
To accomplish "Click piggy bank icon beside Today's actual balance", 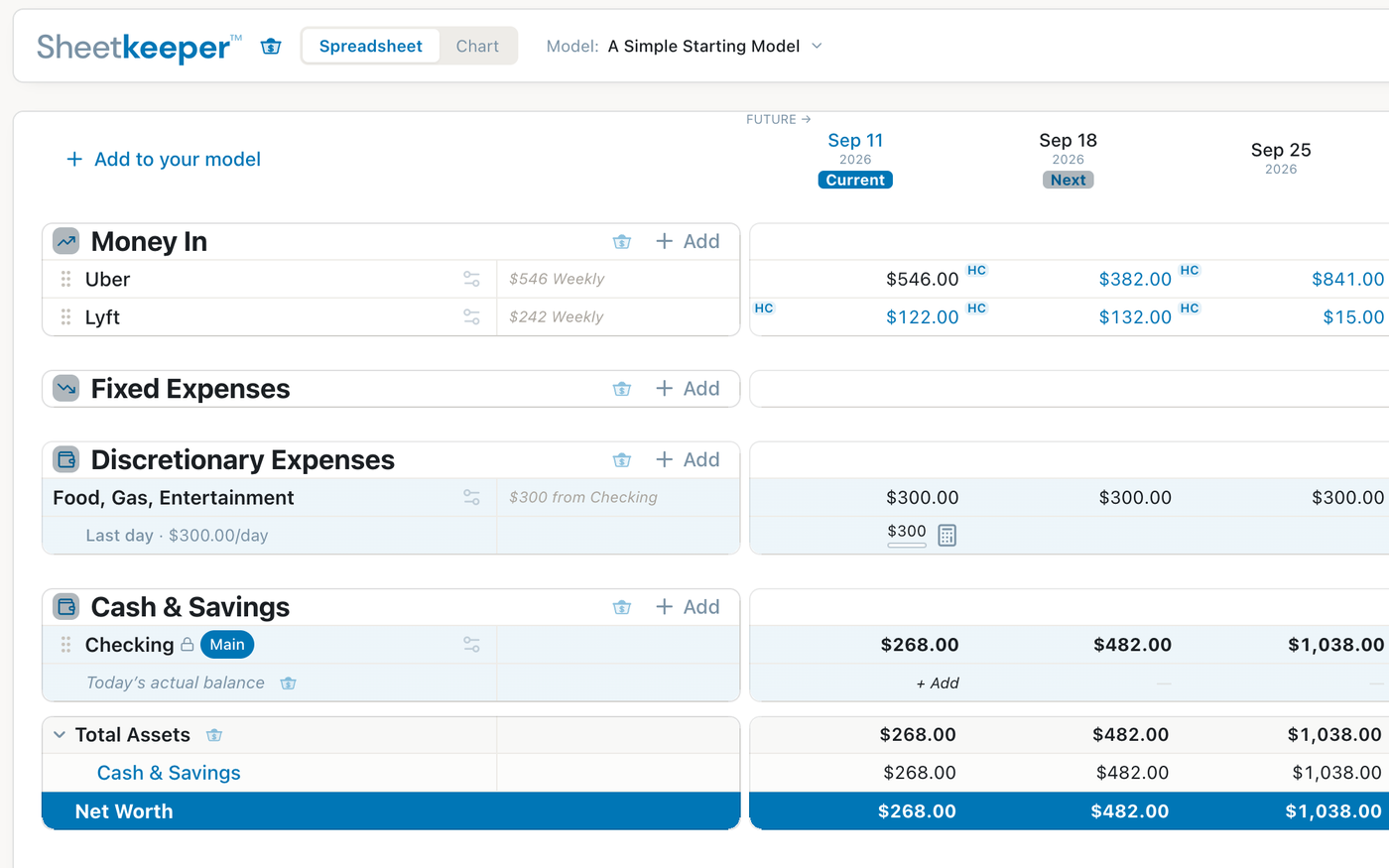I will pos(289,683).
